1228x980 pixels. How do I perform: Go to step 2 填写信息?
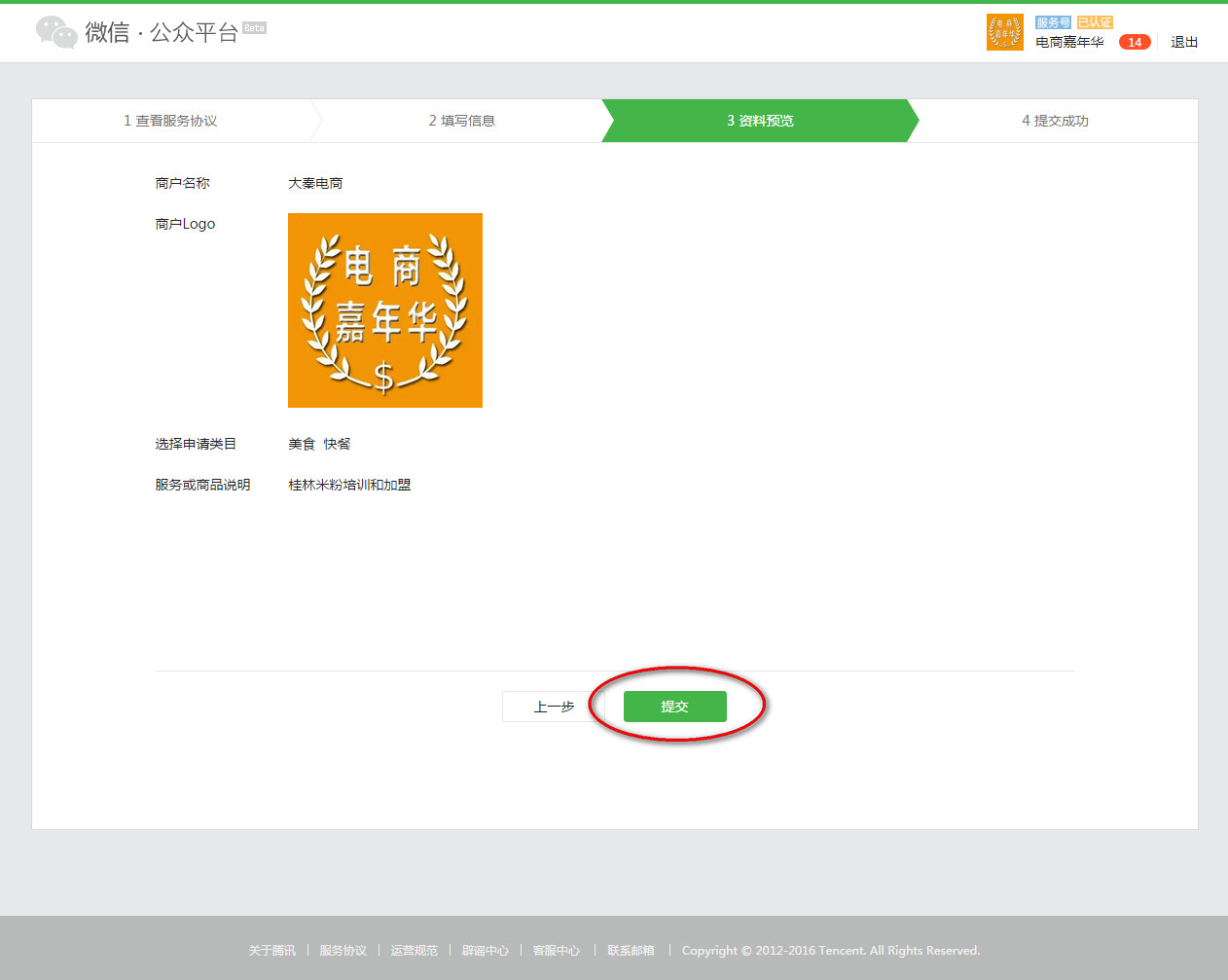[462, 121]
